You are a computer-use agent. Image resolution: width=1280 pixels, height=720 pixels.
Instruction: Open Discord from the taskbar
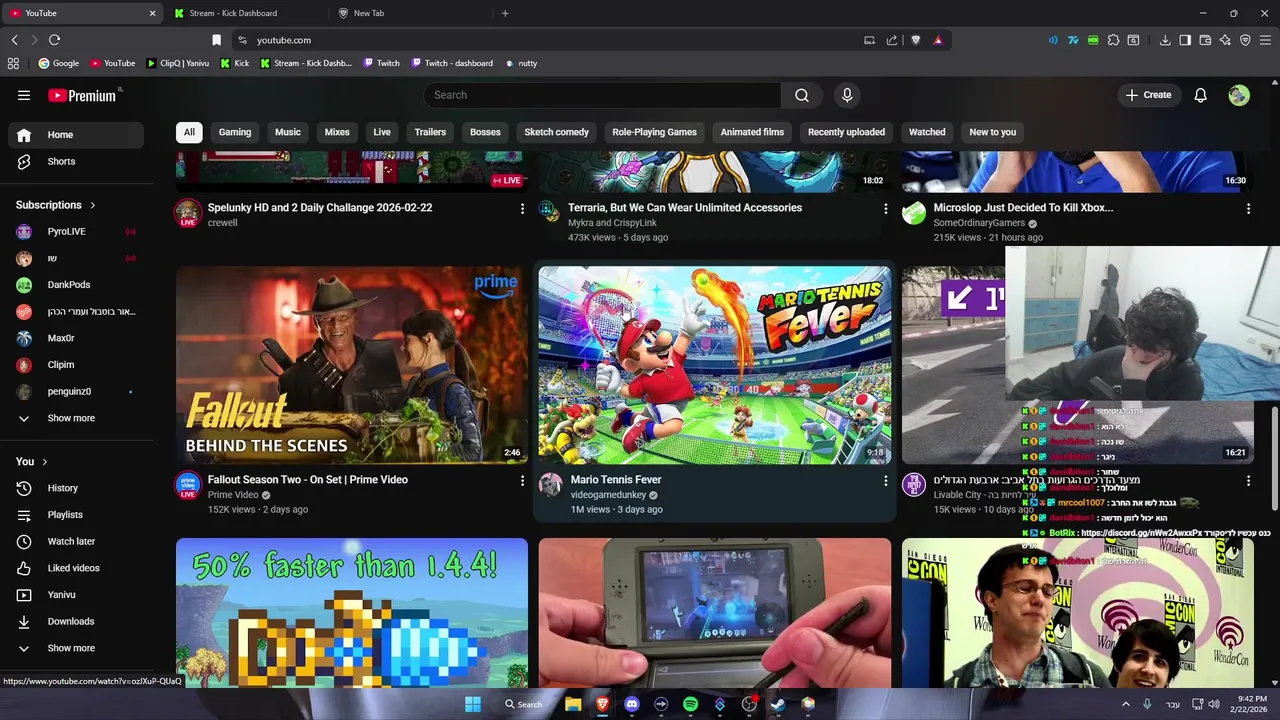pyautogui.click(x=631, y=704)
